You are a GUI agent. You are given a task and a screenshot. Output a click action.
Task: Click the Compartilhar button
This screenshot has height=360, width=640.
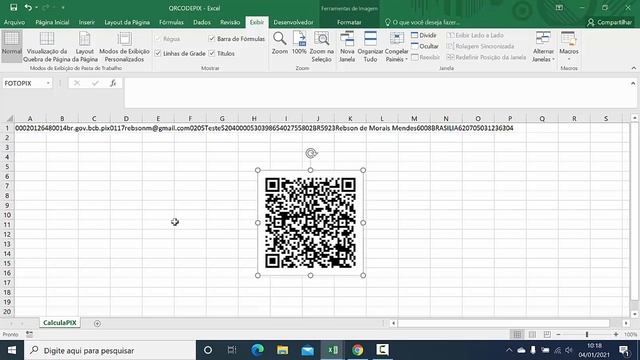click(x=609, y=22)
